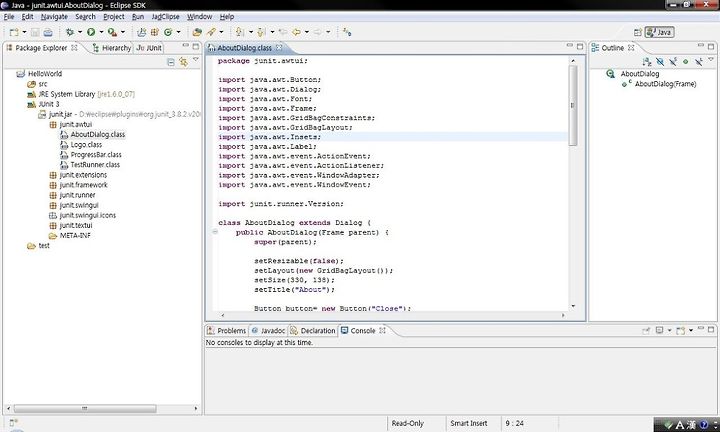Image resolution: width=720 pixels, height=432 pixels.
Task: Open the Outline view menu triangle
Action: pos(711,60)
